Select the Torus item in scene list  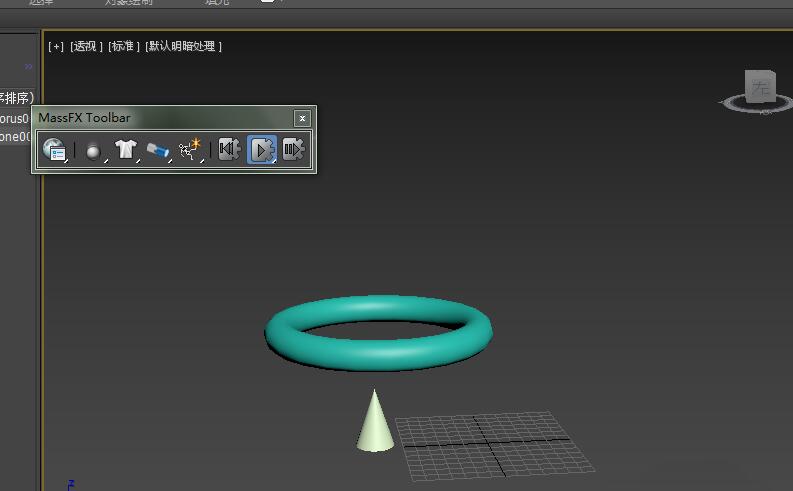14,118
